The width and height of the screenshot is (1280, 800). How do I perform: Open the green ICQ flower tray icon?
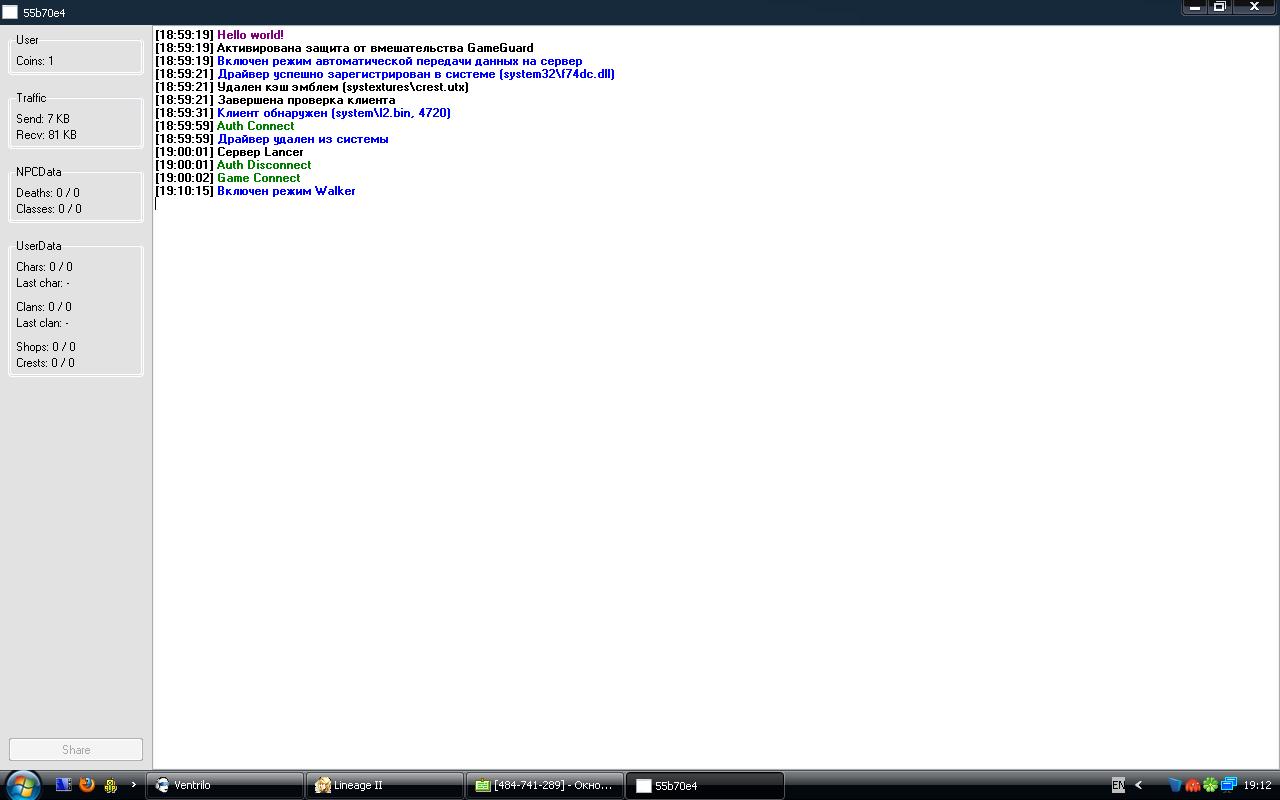pos(1210,785)
